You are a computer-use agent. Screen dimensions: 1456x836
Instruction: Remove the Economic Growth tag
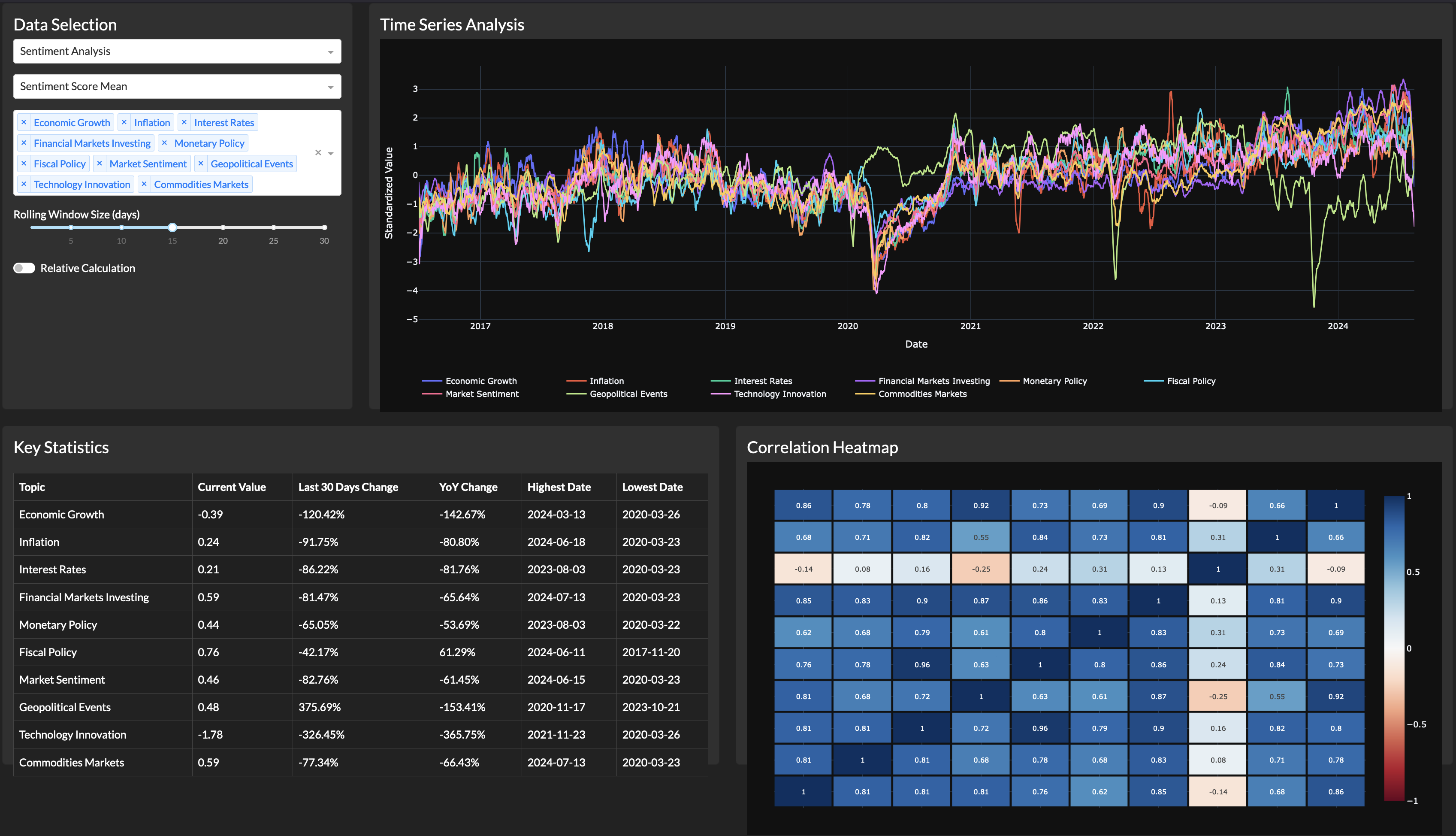24,122
